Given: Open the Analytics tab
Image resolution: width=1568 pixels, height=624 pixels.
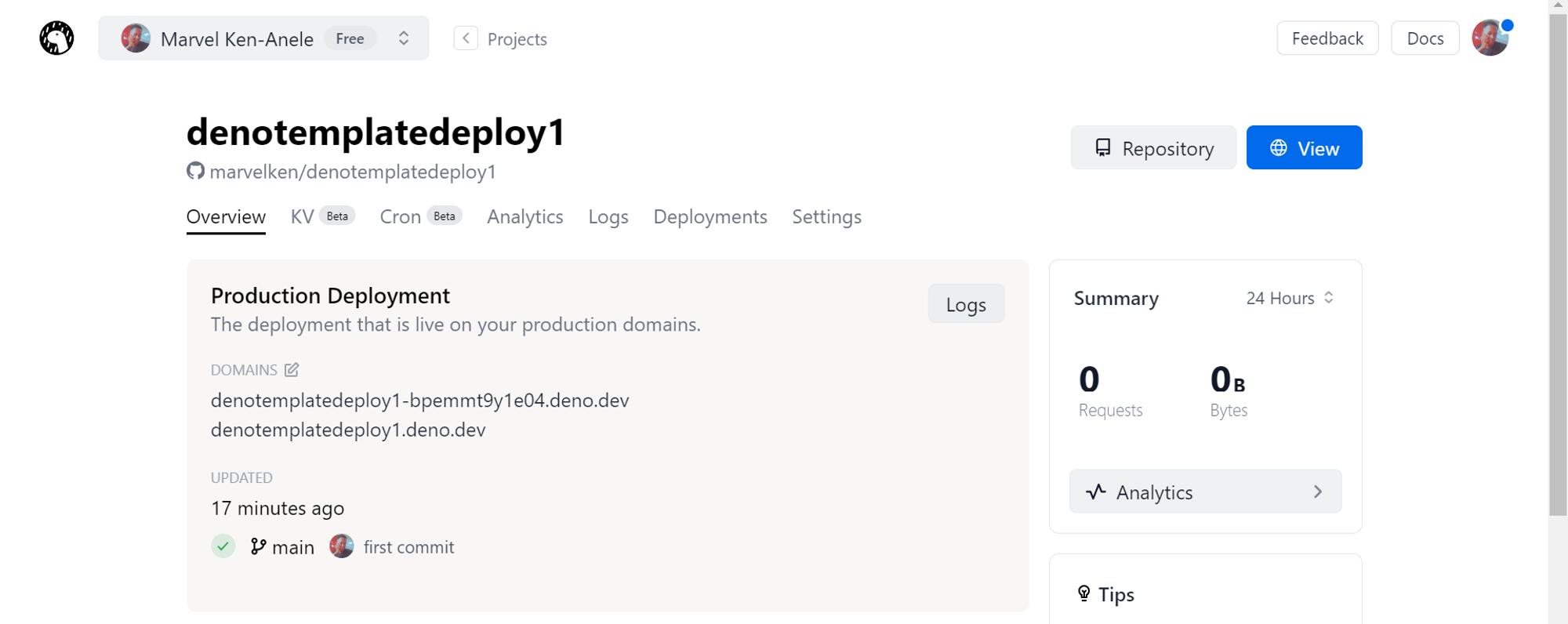Looking at the screenshot, I should click(x=524, y=216).
